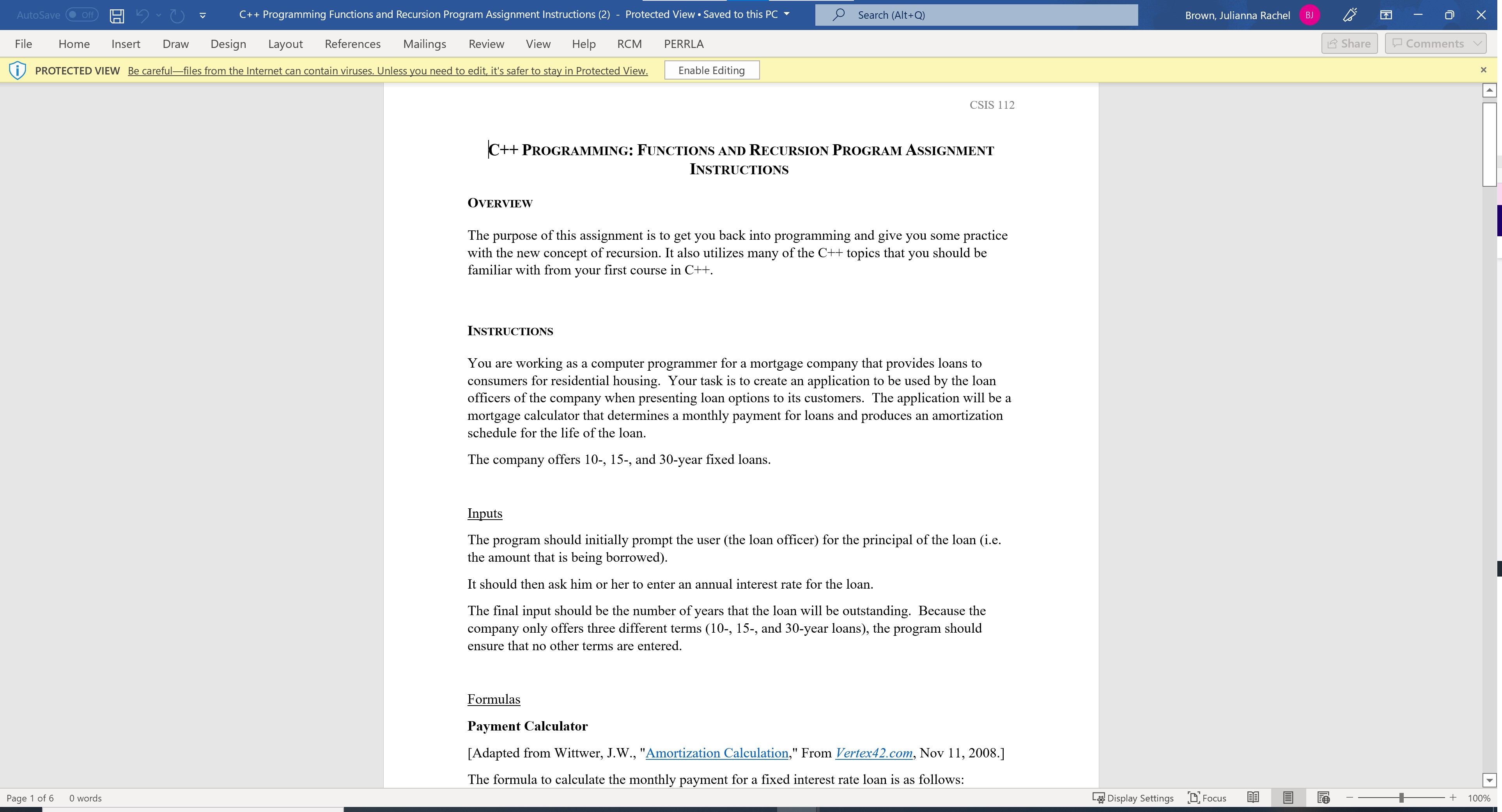Viewport: 1502px width, 812px height.
Task: Click the Enable Editing button
Action: point(711,70)
